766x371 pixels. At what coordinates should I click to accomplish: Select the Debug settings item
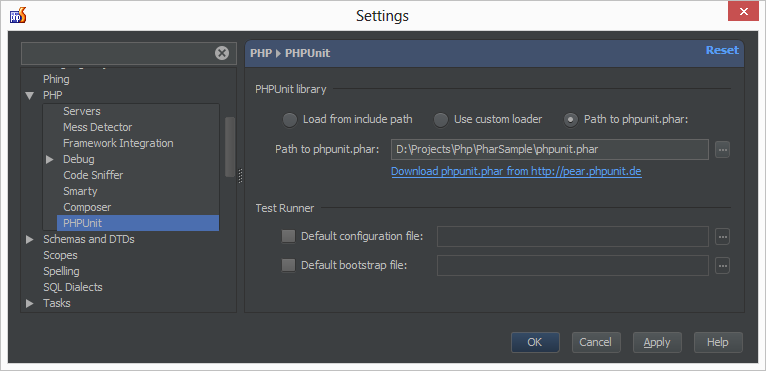(79, 159)
